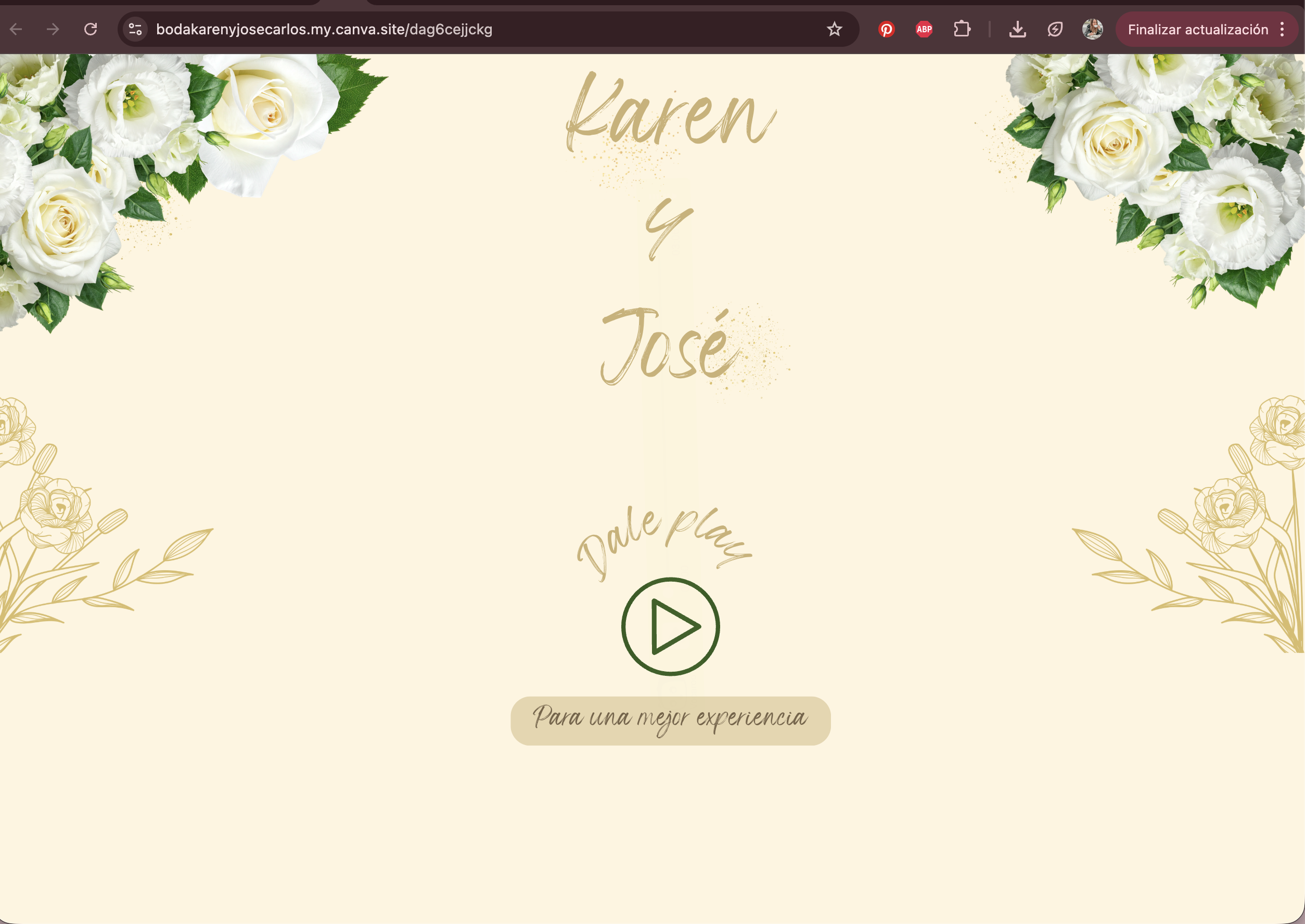Open the Adblock Plus extension icon

pyautogui.click(x=924, y=29)
